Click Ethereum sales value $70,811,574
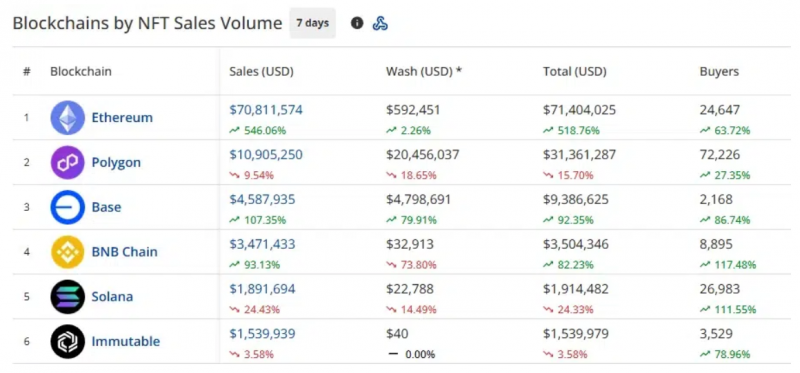 pos(266,110)
